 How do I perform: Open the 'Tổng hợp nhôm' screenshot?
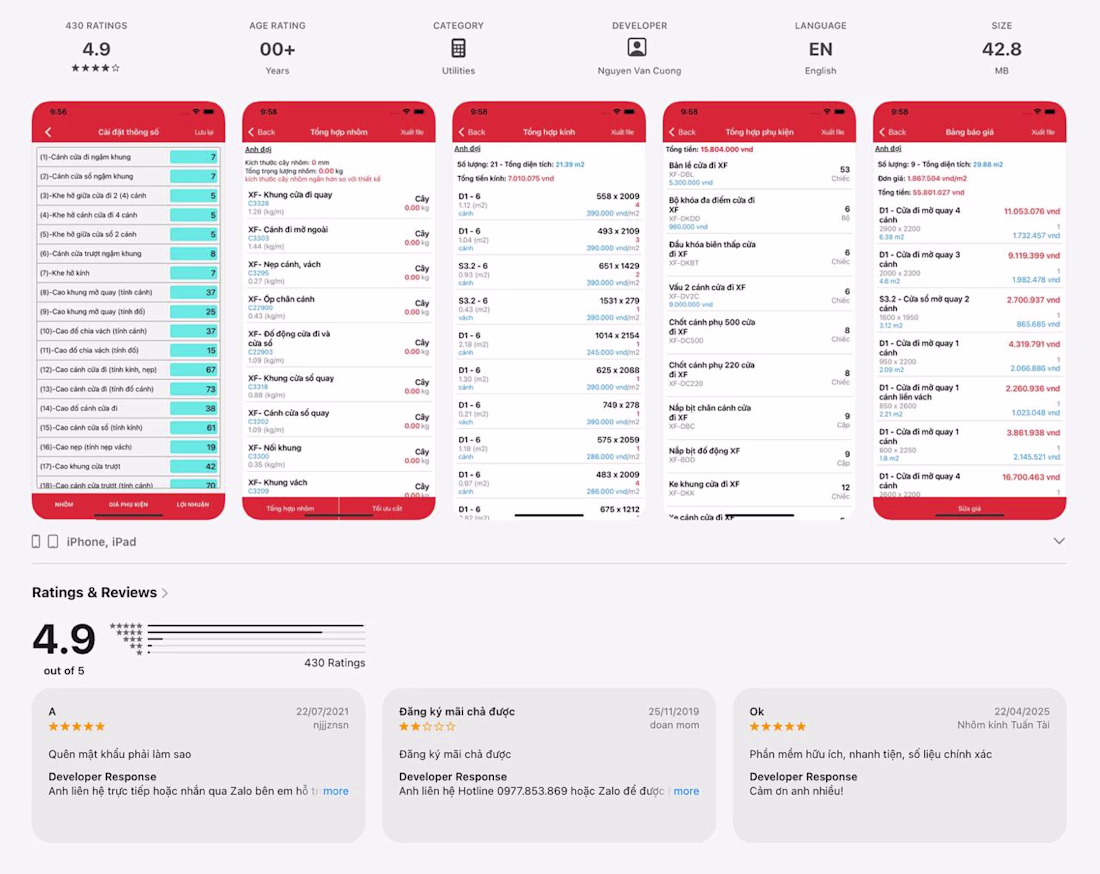pyautogui.click(x=339, y=310)
